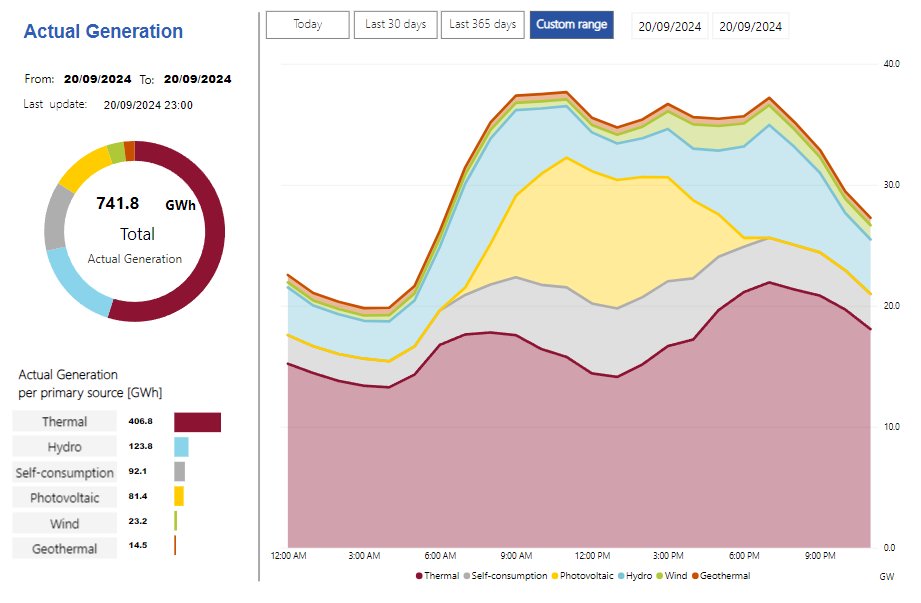
Task: Click the Thermal segment of donut chart
Action: click(213, 240)
